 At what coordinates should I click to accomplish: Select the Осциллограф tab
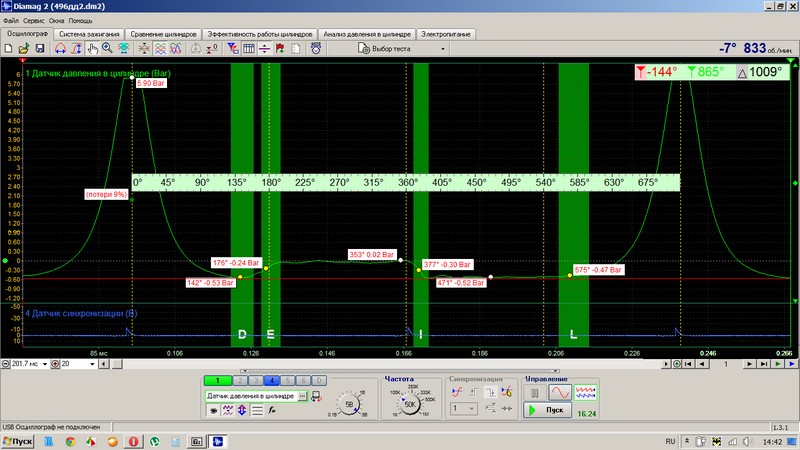click(x=28, y=34)
